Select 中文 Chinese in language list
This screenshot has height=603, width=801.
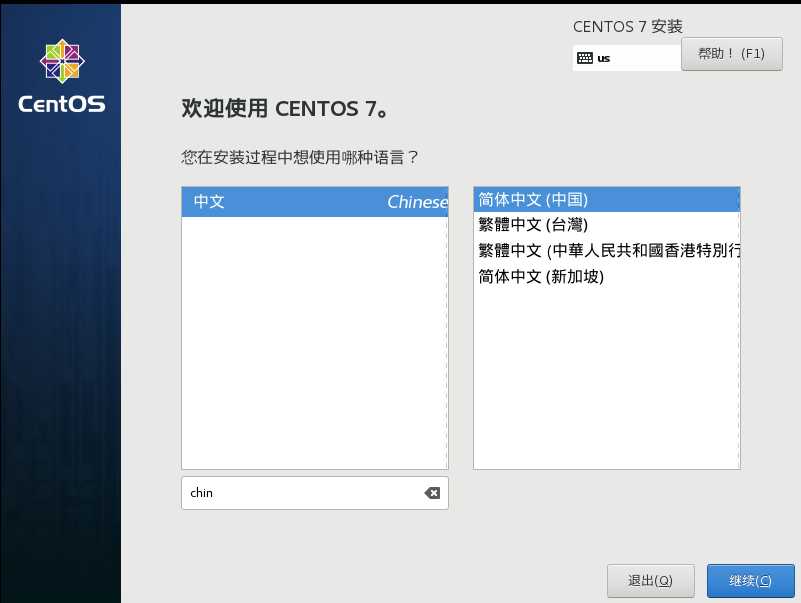coord(315,201)
